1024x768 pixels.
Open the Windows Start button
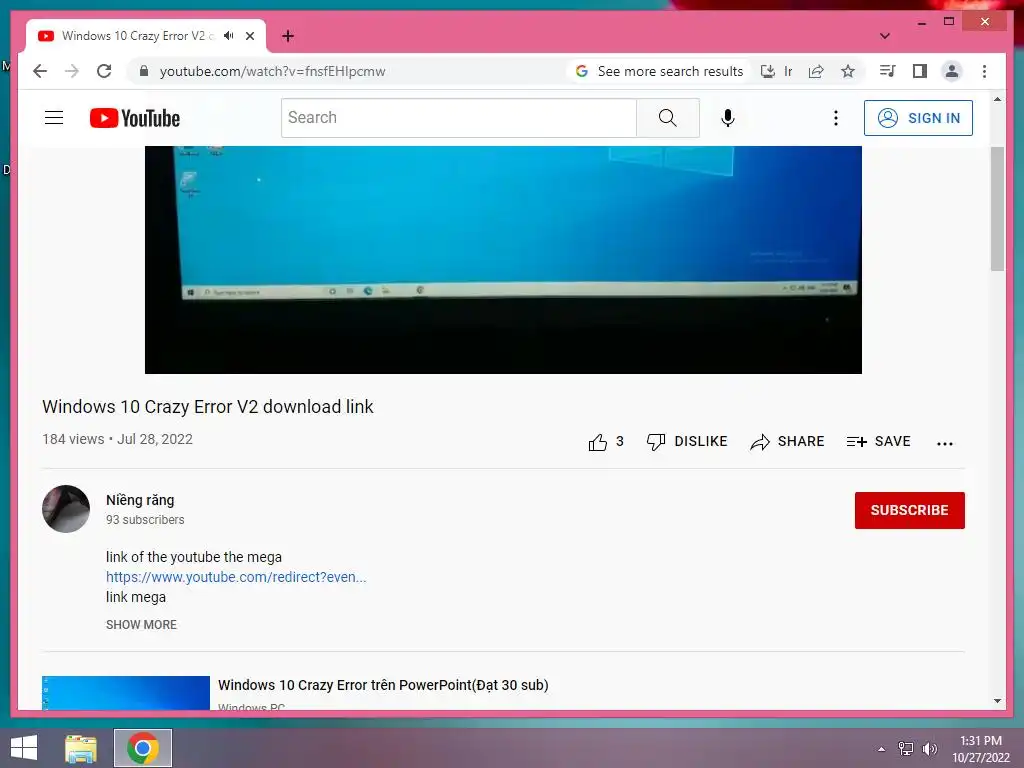click(24, 748)
